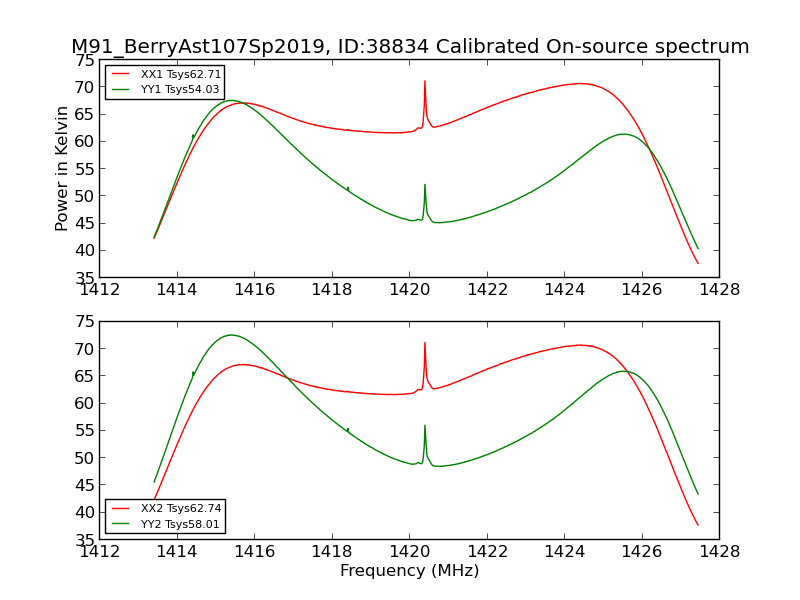
Task: Click the 1426 tick label under bottom plot
Action: click(642, 552)
